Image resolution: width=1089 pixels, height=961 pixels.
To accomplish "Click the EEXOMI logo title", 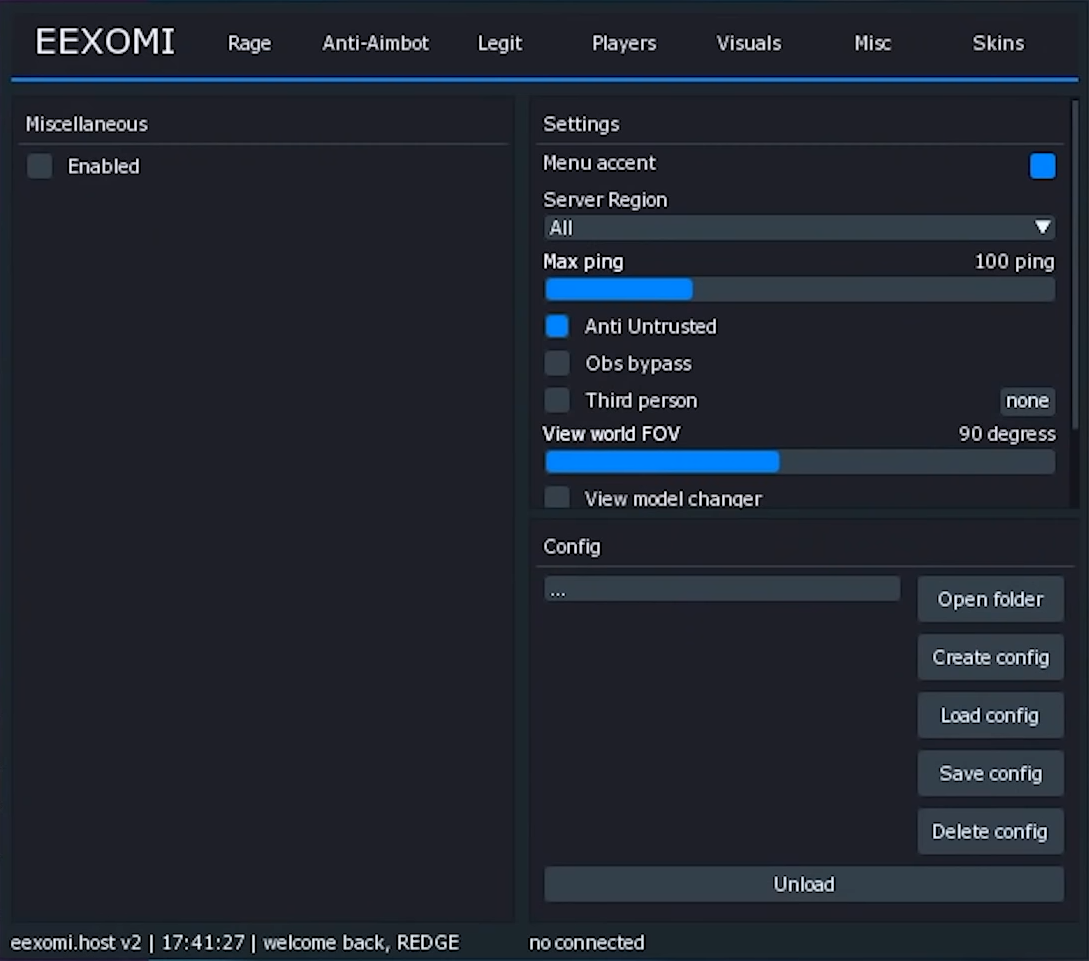I will coord(105,42).
